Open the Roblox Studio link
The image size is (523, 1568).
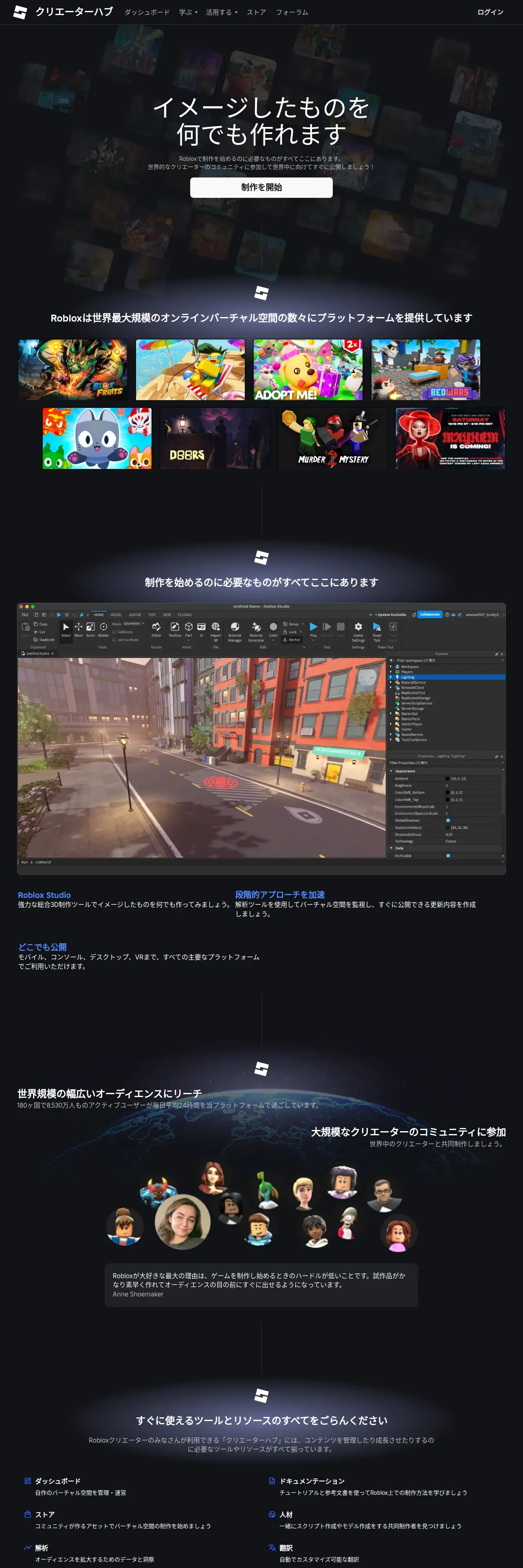44,895
